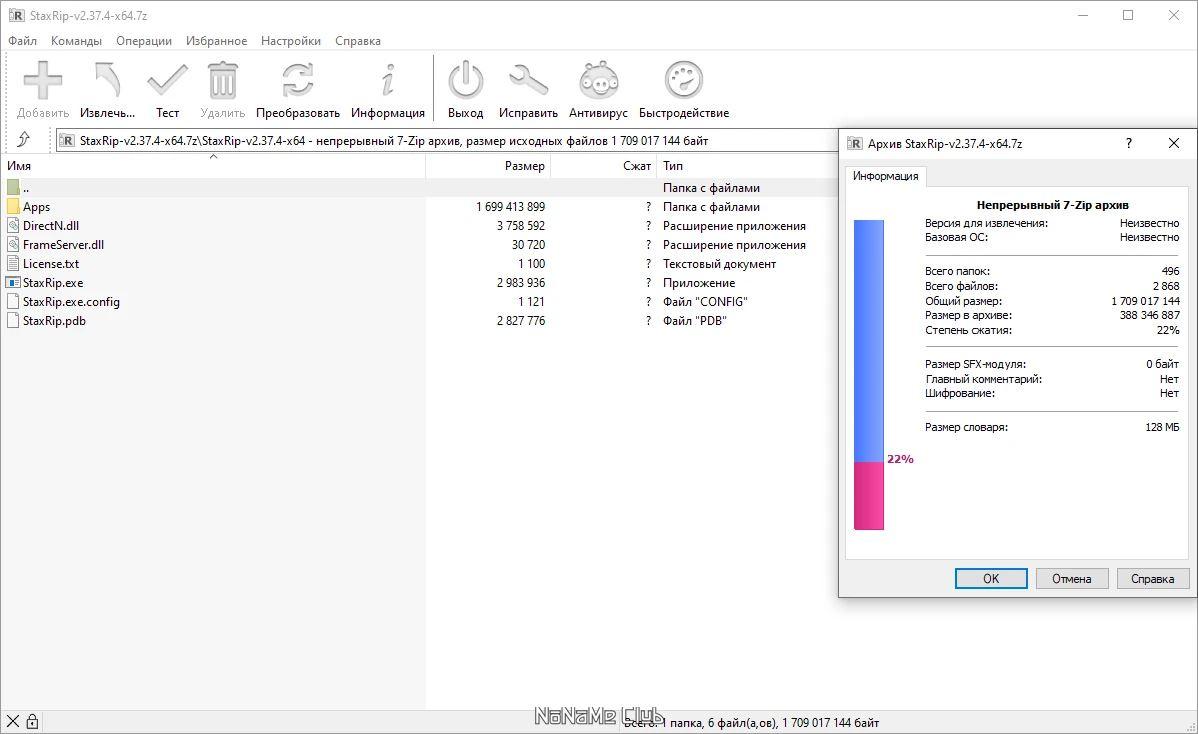Screen dimensions: 1198x734
Task: Click the Справка button in dialog
Action: 1152,578
